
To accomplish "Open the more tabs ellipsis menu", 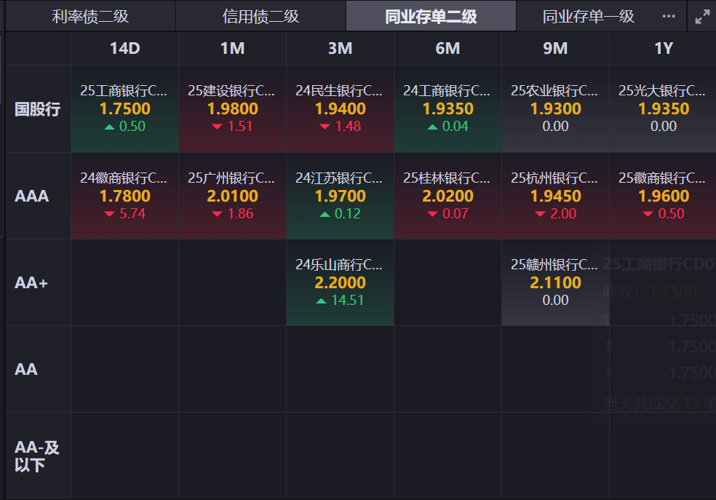I will coord(669,16).
